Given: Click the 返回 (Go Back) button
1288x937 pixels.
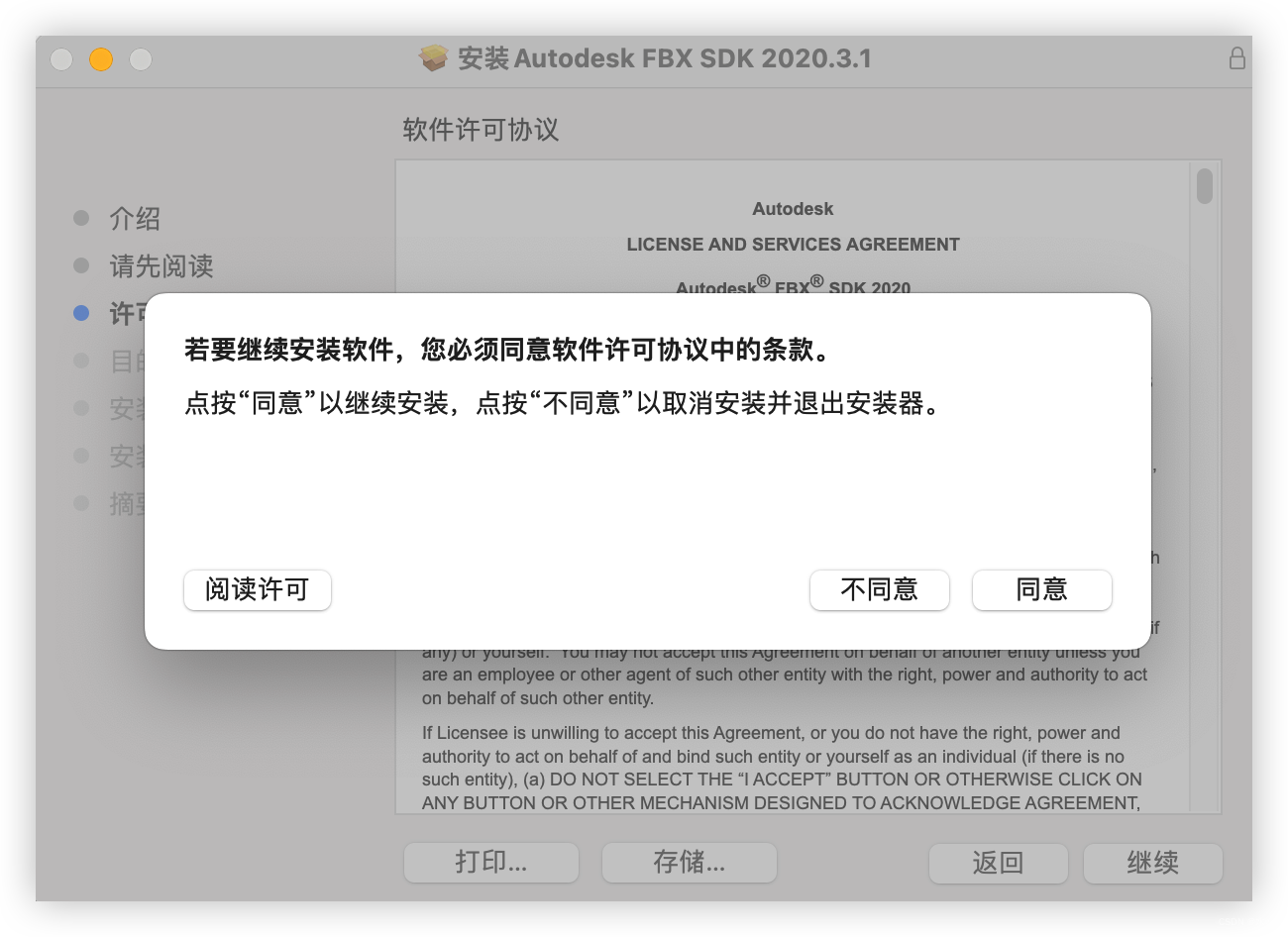Looking at the screenshot, I should pos(999,864).
